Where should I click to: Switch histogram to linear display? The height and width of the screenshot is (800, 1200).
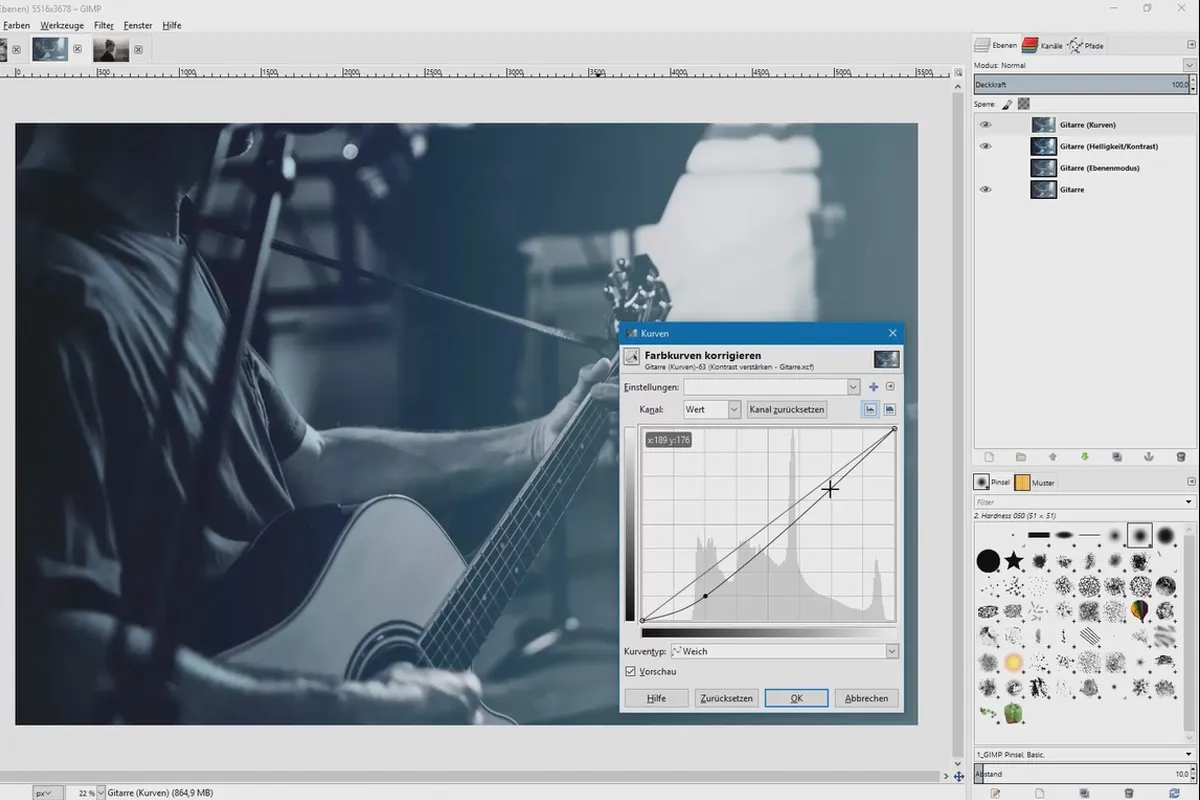pyautogui.click(x=871, y=409)
